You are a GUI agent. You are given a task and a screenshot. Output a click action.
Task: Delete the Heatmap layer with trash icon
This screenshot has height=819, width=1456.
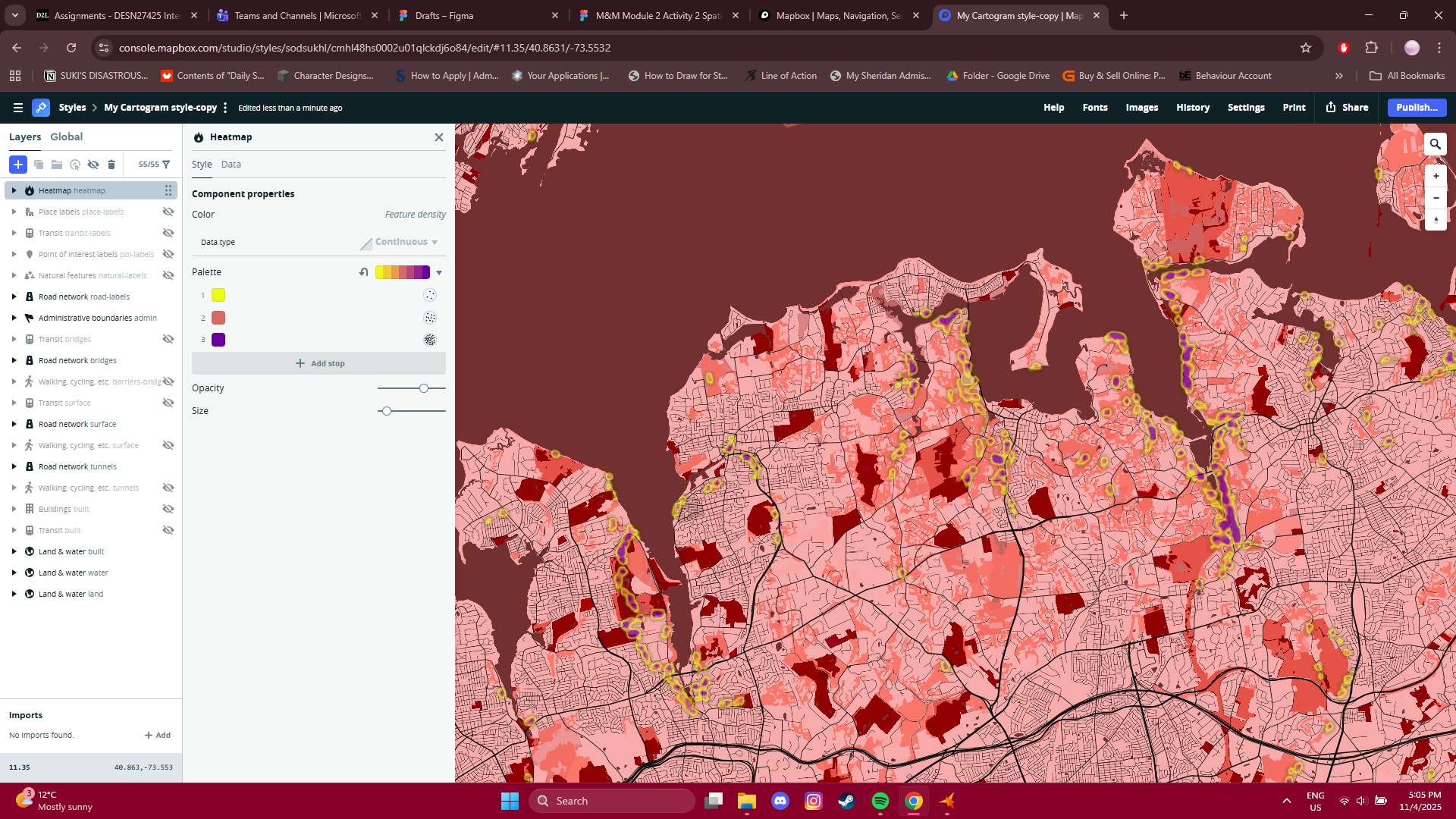[x=111, y=165]
